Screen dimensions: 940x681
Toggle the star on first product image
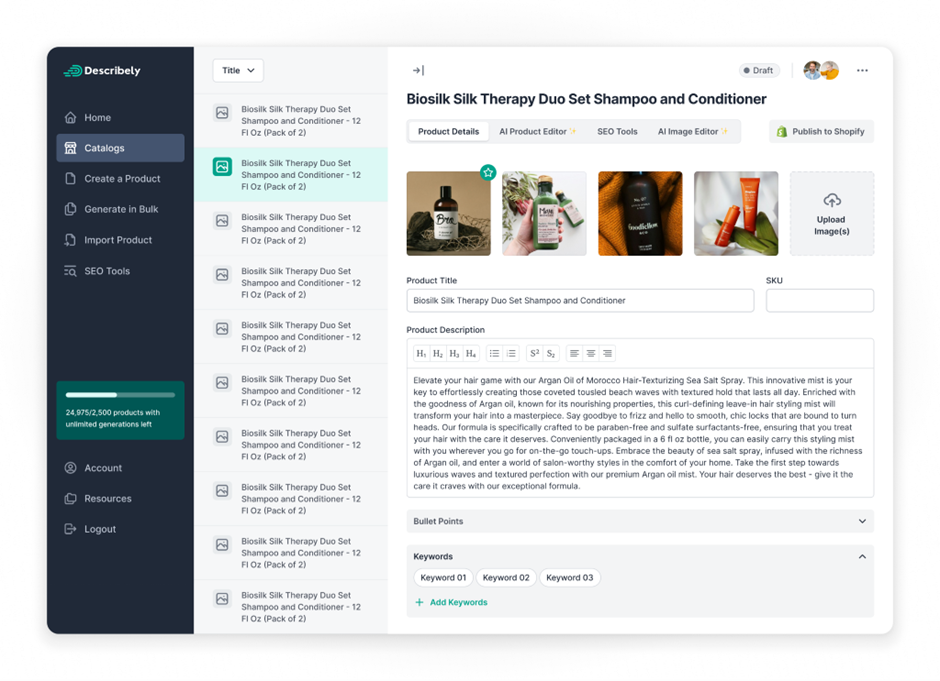click(x=488, y=172)
